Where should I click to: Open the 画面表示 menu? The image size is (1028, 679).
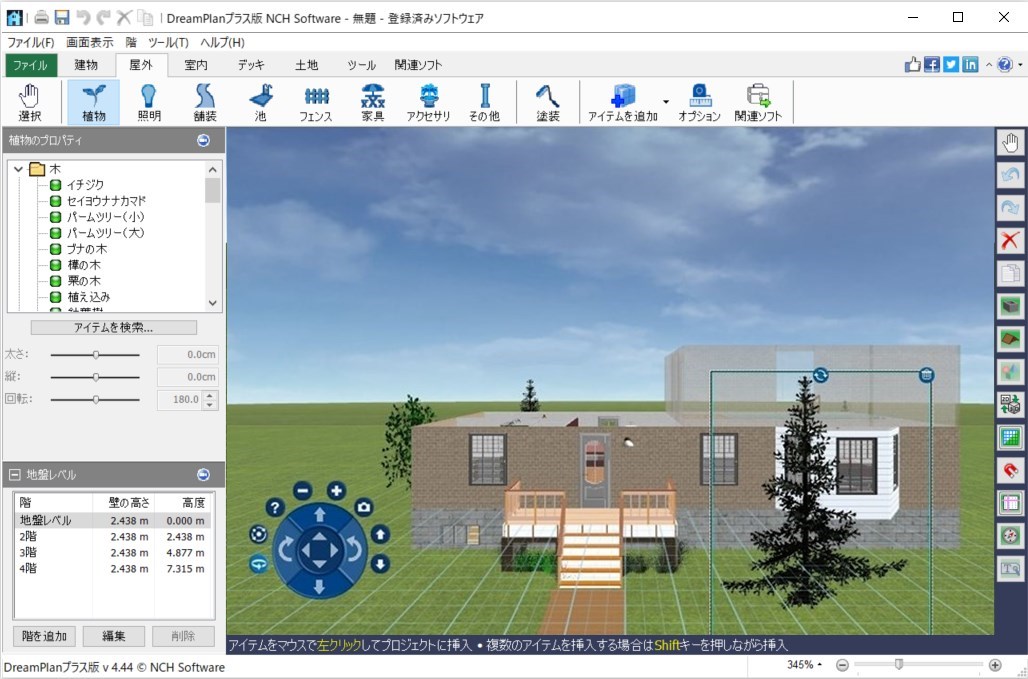coord(90,43)
